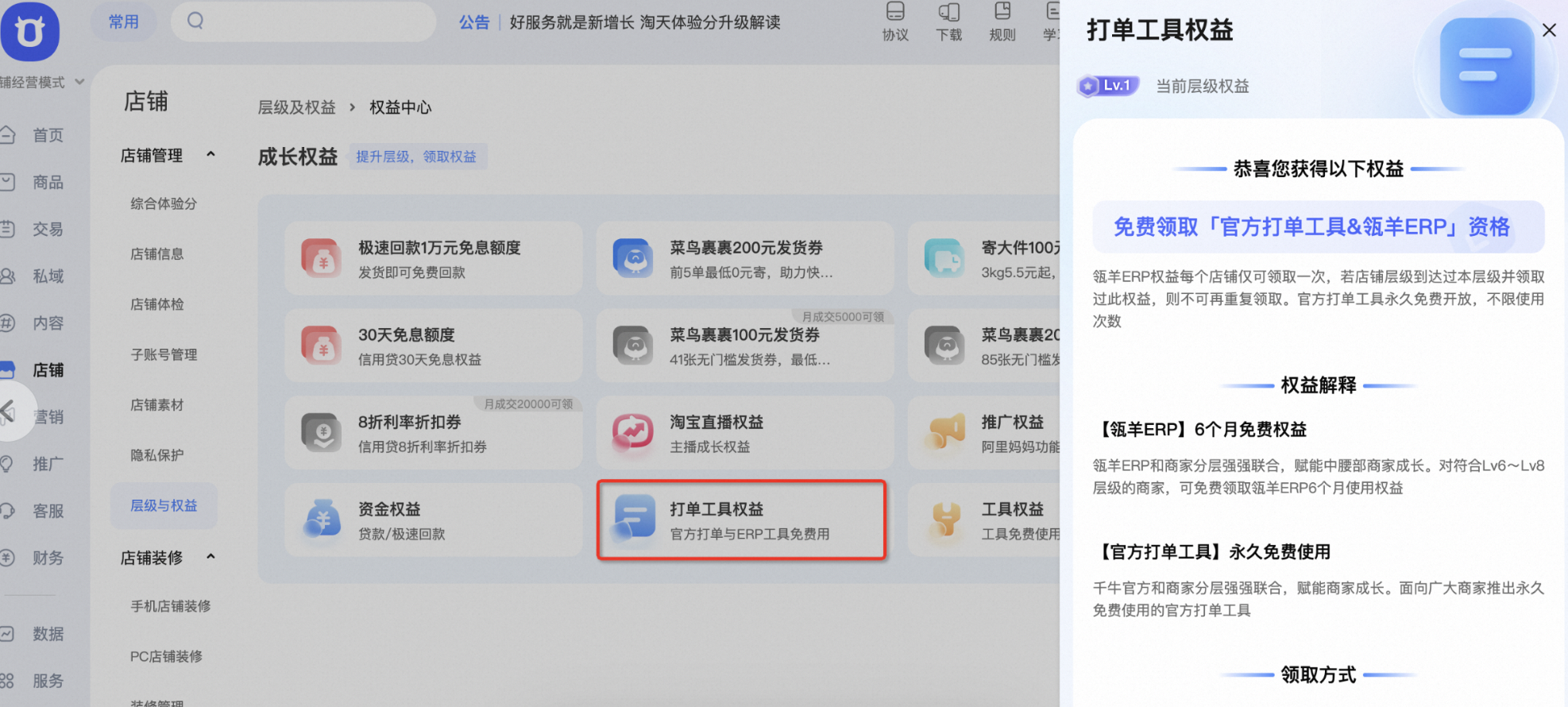The height and width of the screenshot is (707, 1568).
Task: Open 数据 in the left sidebar
Action: point(48,633)
